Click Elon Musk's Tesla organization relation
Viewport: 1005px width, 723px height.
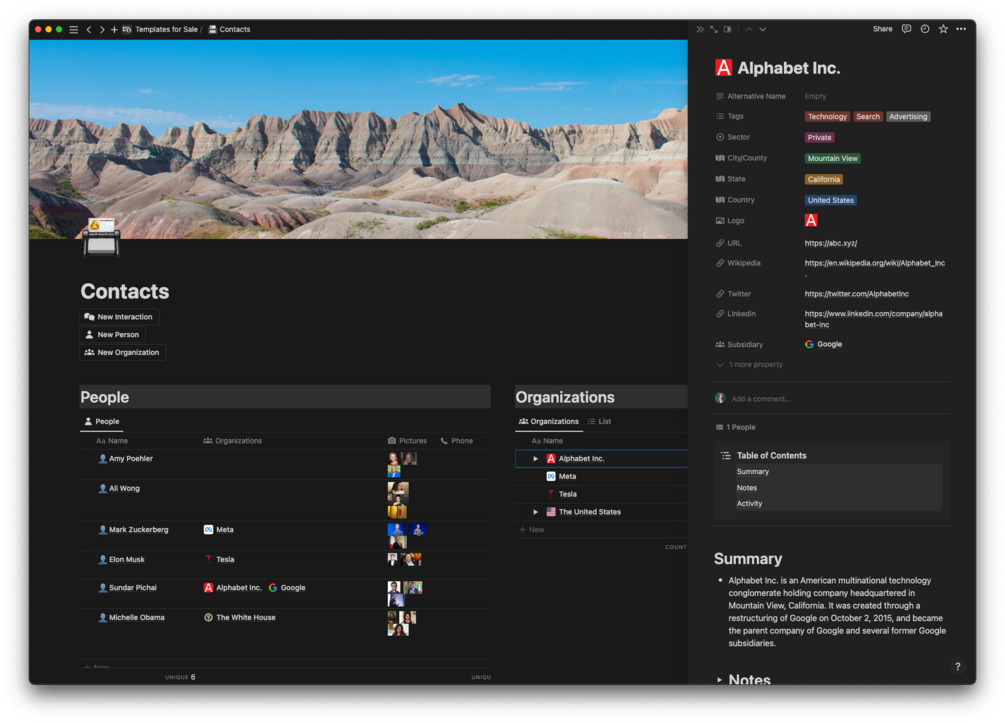click(219, 560)
